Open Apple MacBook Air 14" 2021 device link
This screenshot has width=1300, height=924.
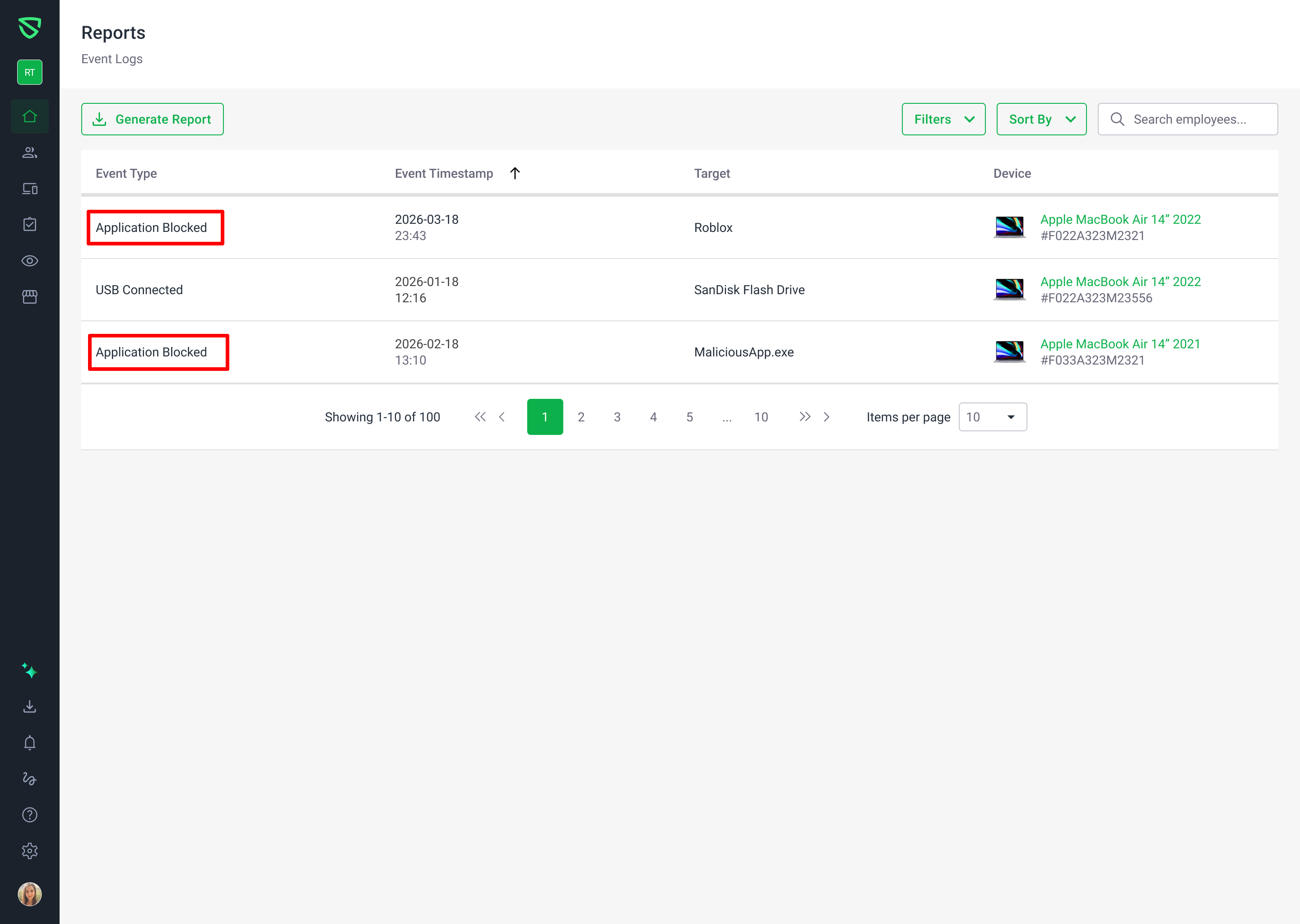(x=1119, y=344)
